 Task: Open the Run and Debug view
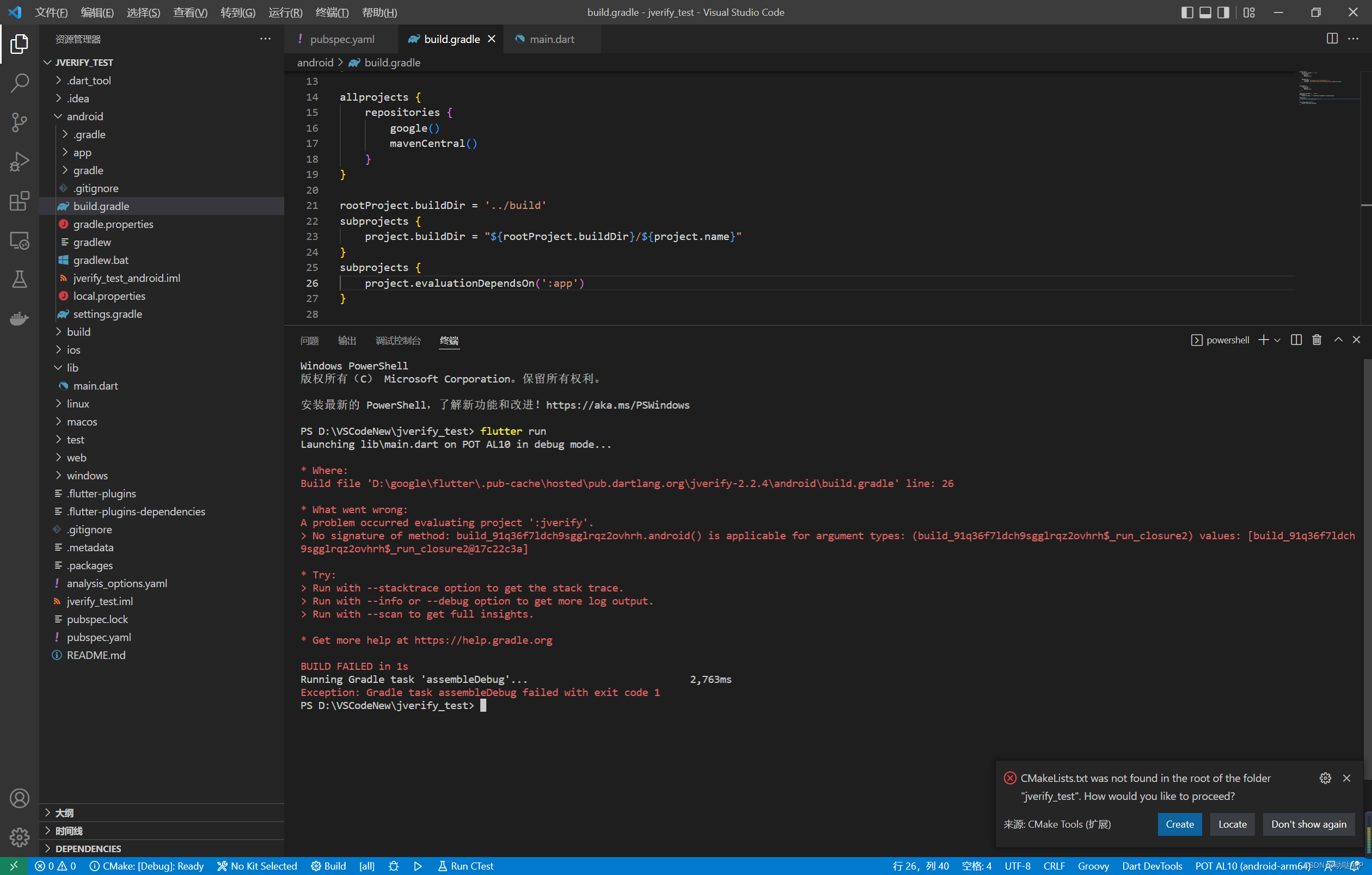(20, 161)
